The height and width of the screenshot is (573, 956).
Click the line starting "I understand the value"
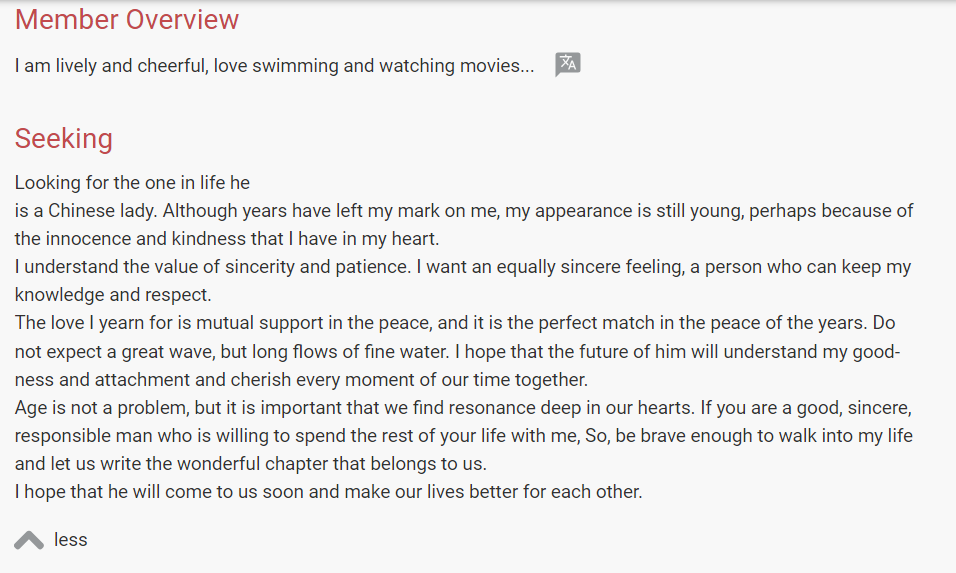[x=463, y=267]
